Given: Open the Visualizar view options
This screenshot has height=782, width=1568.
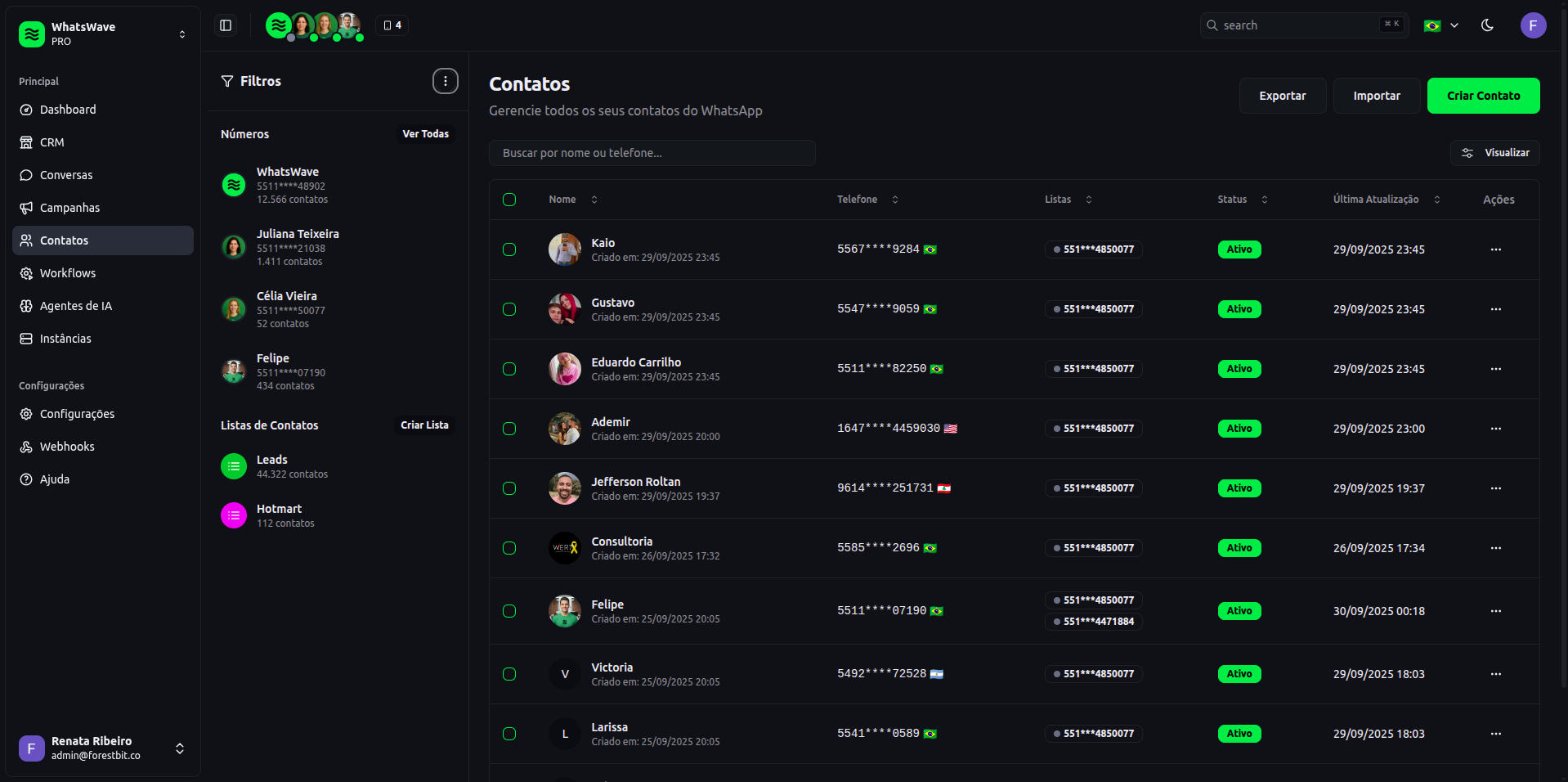Looking at the screenshot, I should coord(1495,153).
